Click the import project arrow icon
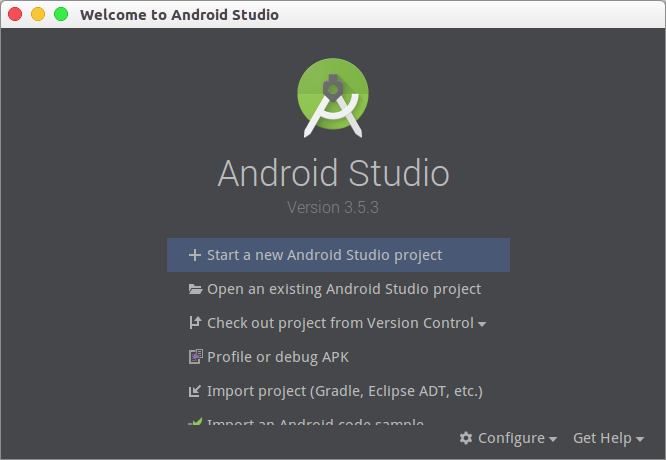This screenshot has height=460, width=666. (195, 391)
